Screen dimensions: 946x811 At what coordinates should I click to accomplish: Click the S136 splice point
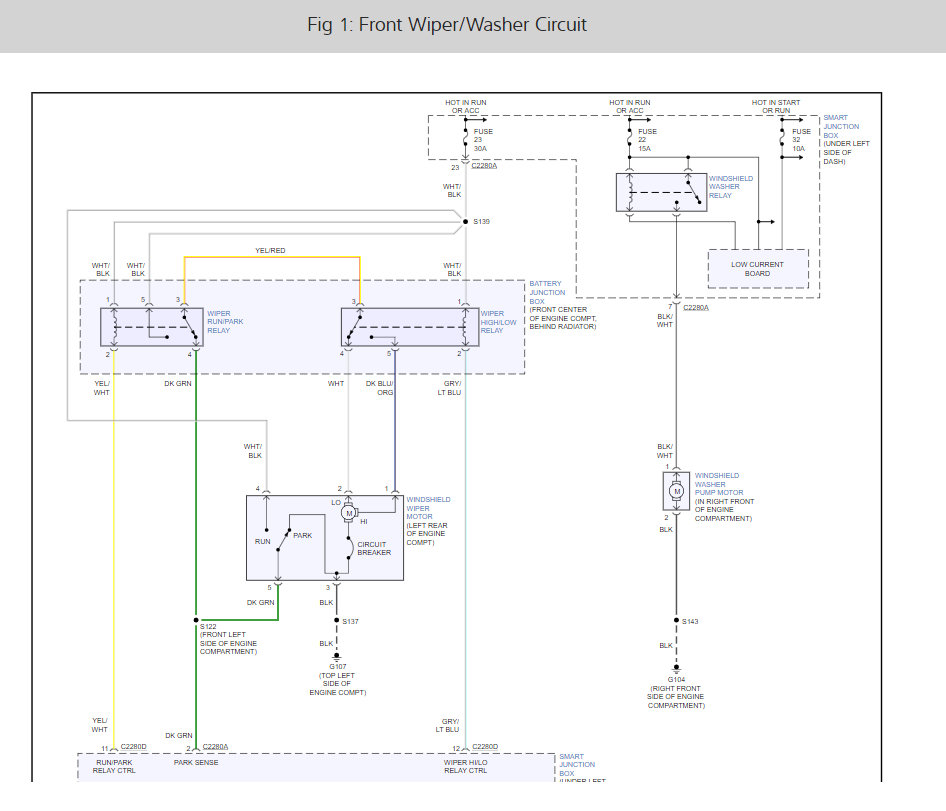(465, 221)
